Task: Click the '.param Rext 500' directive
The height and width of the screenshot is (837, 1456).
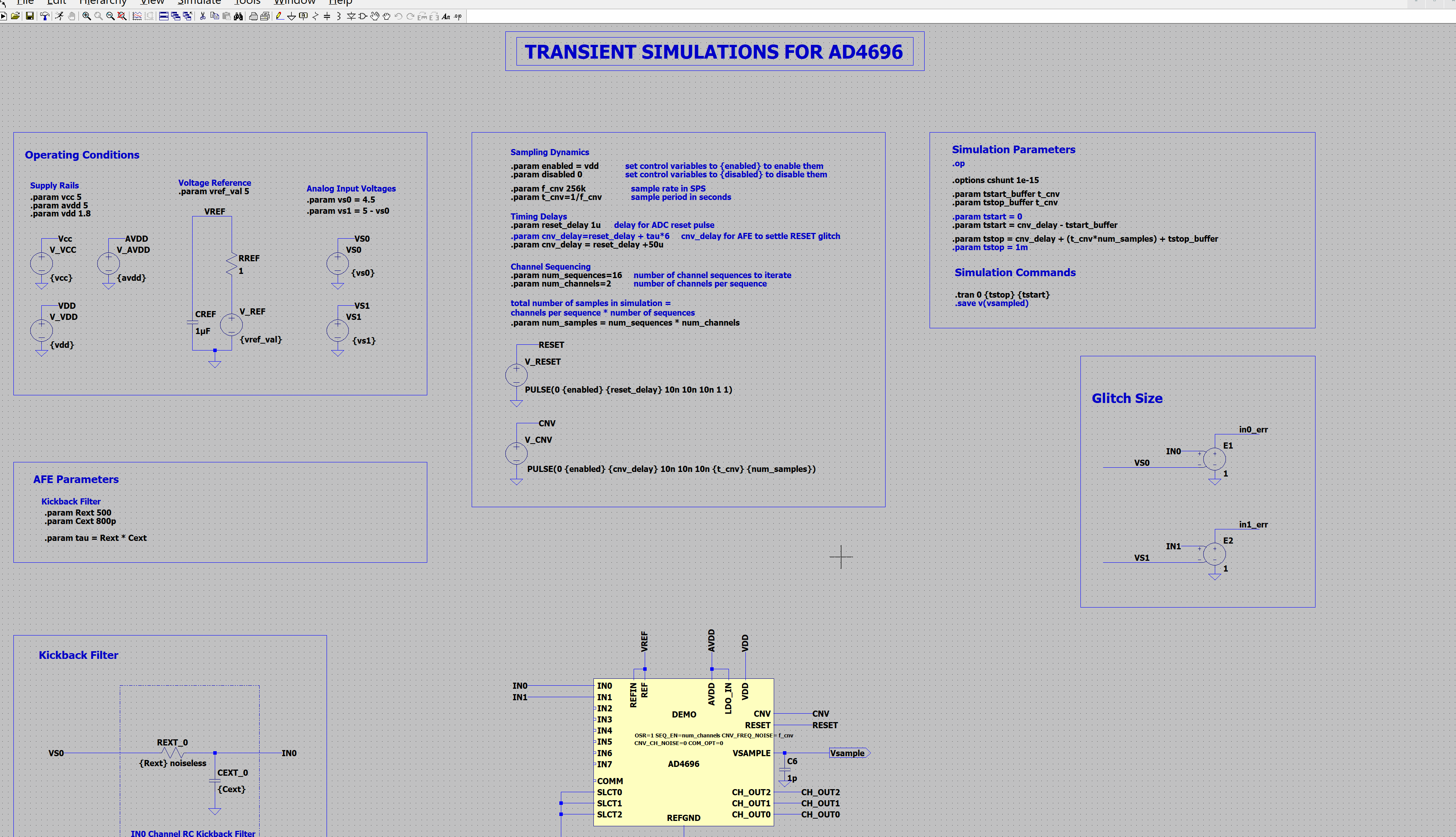Action: (78, 513)
